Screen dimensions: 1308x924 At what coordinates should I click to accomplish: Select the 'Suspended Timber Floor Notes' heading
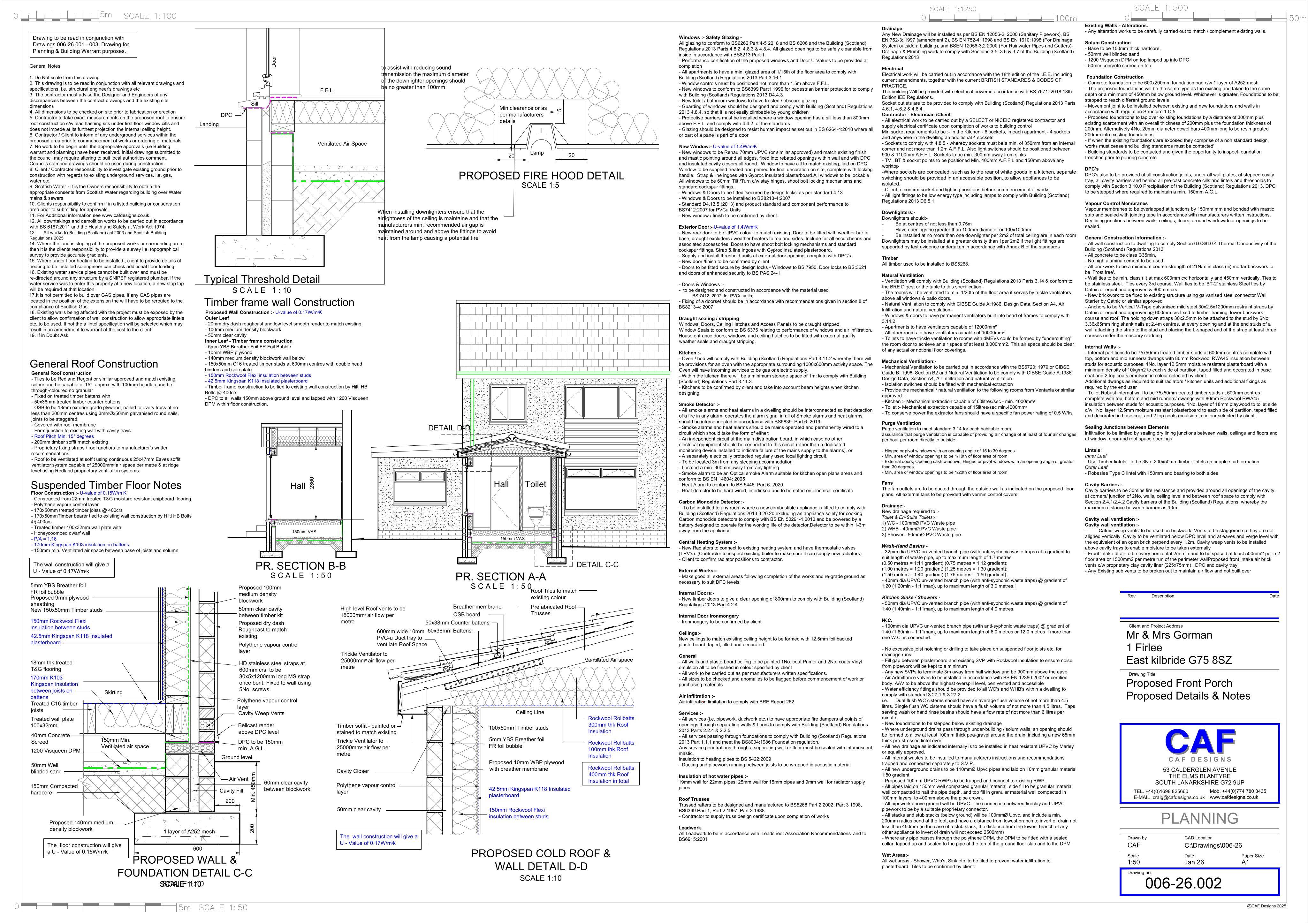coord(106,485)
